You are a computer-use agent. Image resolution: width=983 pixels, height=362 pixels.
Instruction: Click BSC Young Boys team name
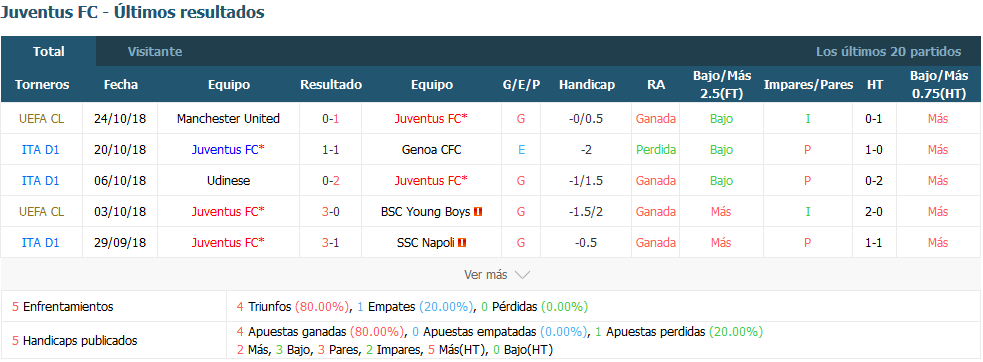pyautogui.click(x=426, y=212)
